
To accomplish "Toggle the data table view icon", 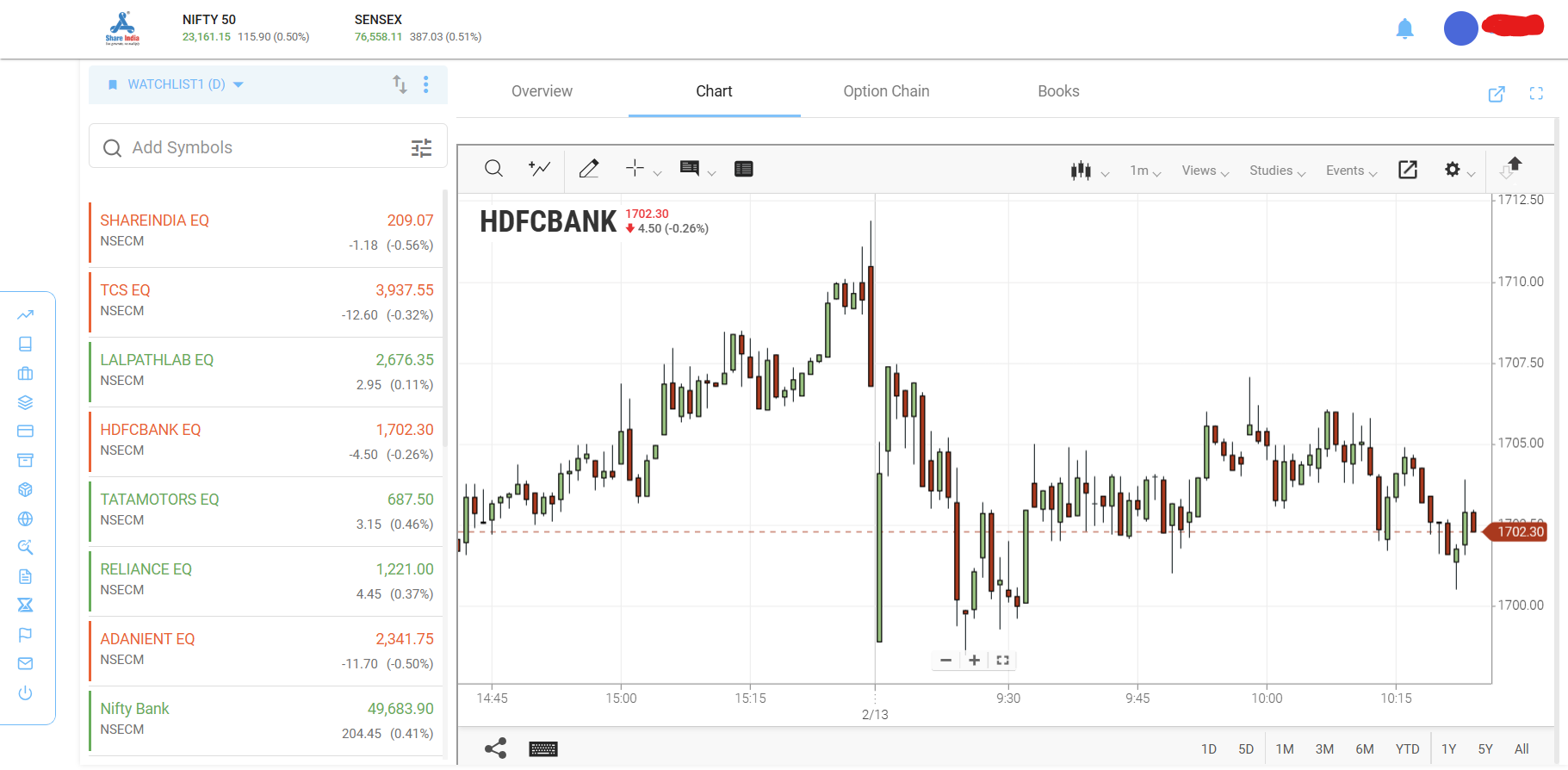I will [744, 169].
